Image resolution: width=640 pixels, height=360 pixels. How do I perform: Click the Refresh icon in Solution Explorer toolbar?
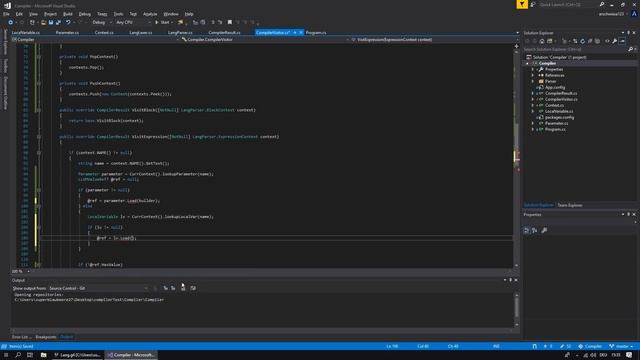pyautogui.click(x=582, y=41)
